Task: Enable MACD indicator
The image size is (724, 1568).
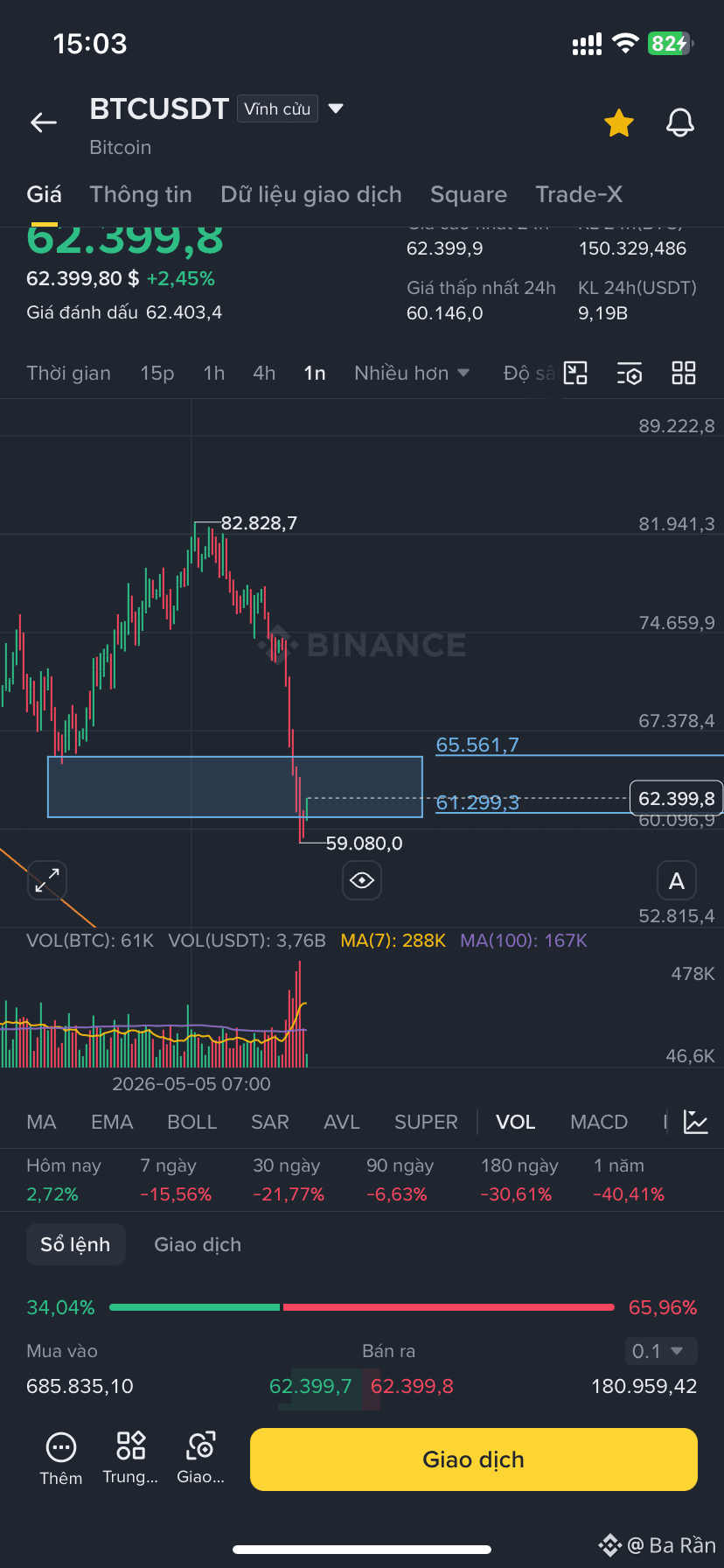Action: 599,1122
